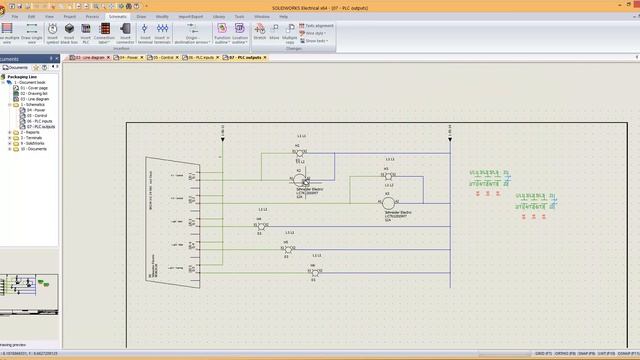Select the Packaging Line project node
This screenshot has height=360, width=640.
22,77
